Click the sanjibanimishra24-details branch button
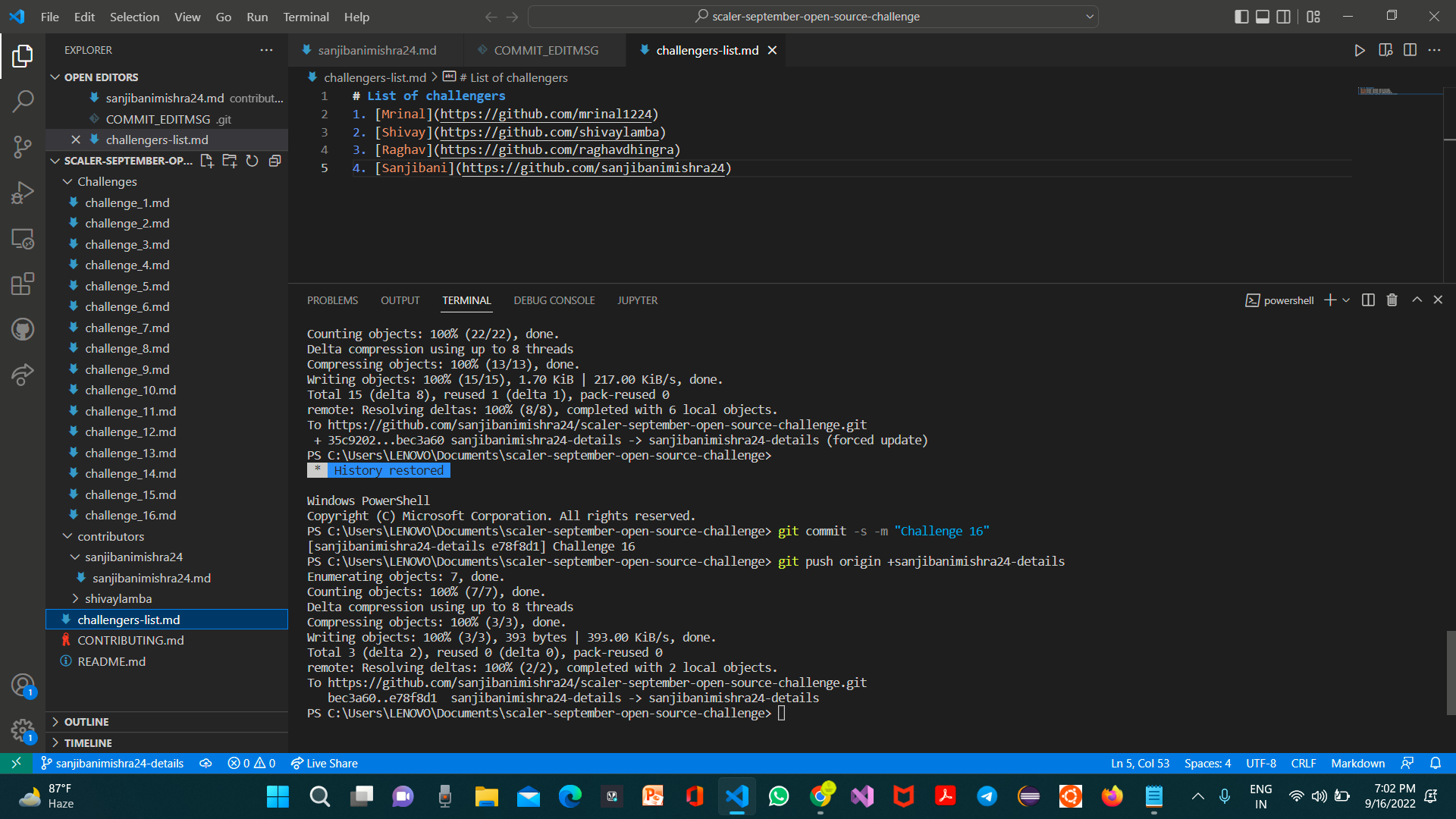 114,763
